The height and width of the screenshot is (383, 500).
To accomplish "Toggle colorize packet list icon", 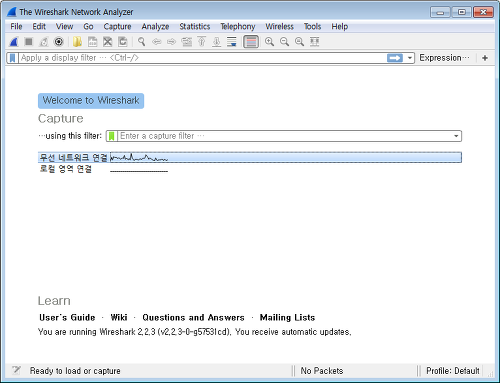I will pyautogui.click(x=251, y=42).
